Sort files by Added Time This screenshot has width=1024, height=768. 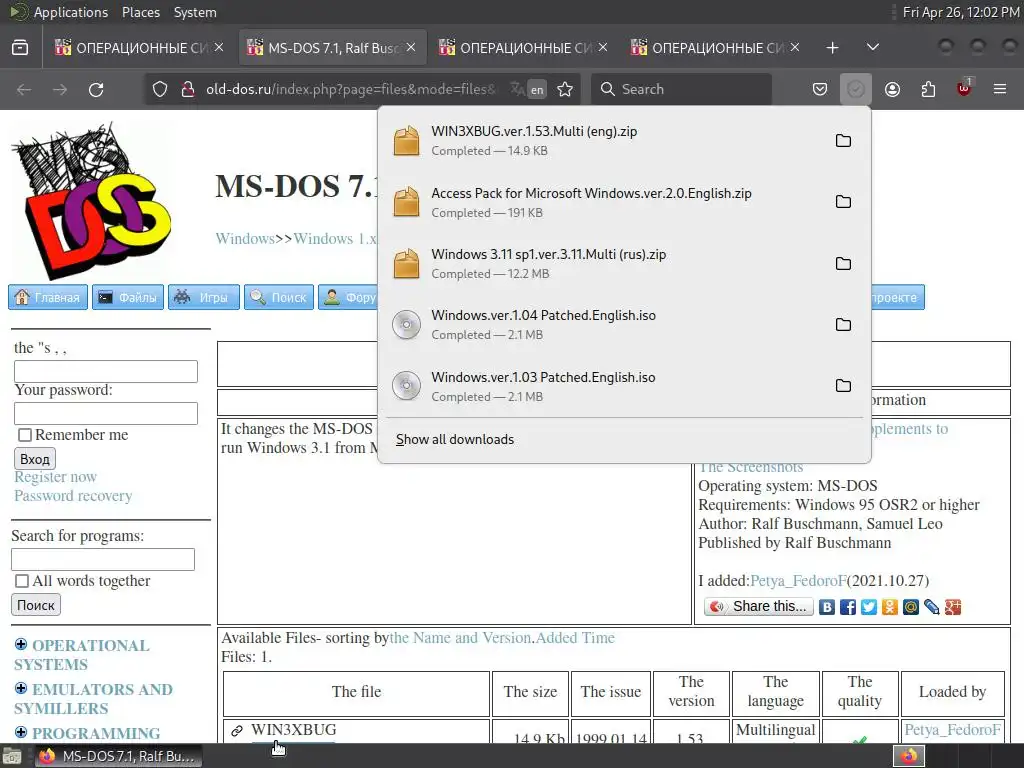point(575,637)
